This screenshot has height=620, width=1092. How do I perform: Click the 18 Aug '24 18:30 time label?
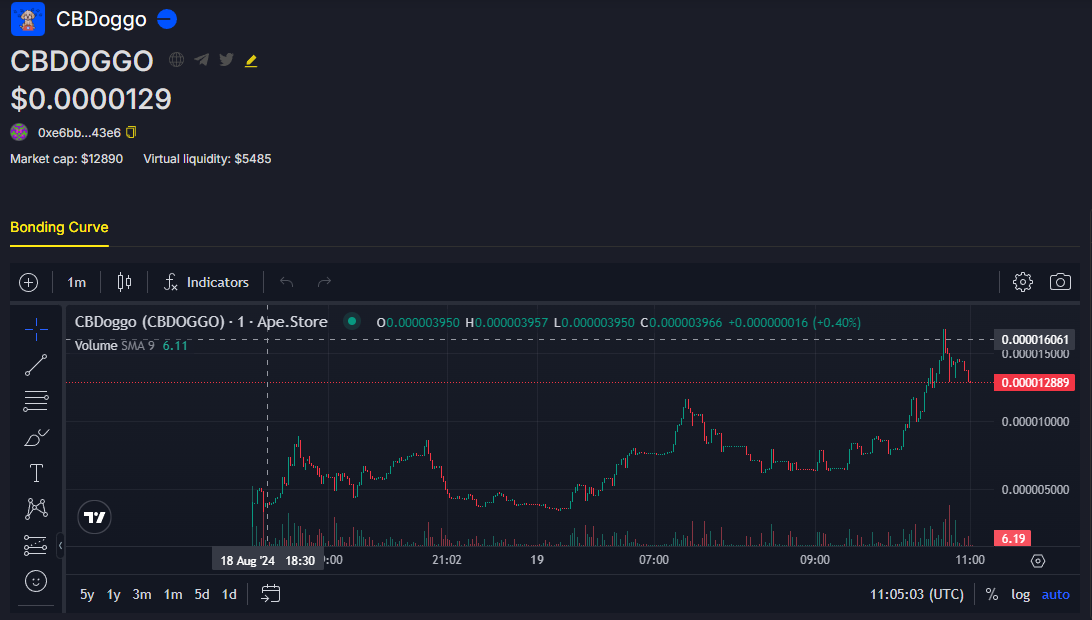tap(268, 560)
